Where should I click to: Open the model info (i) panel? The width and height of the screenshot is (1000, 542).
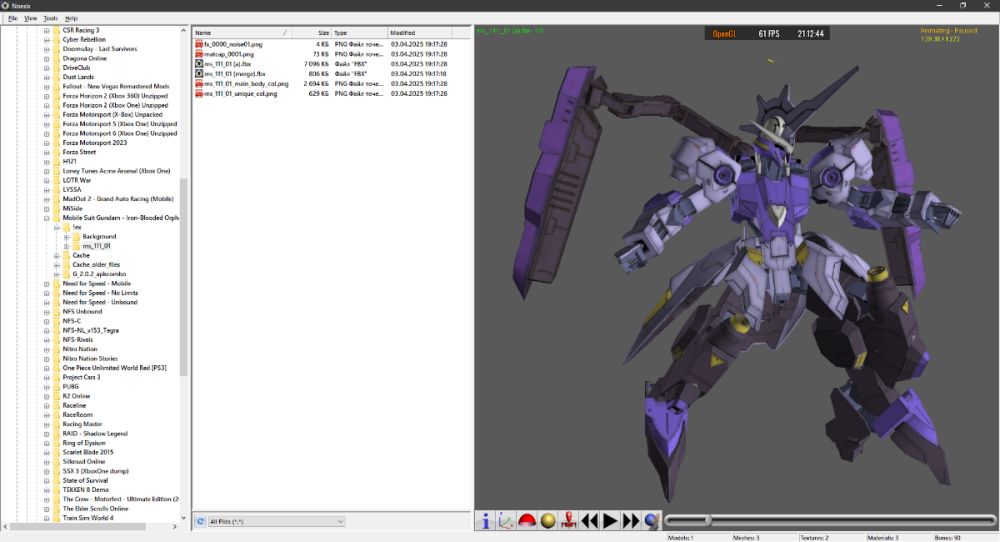[485, 521]
